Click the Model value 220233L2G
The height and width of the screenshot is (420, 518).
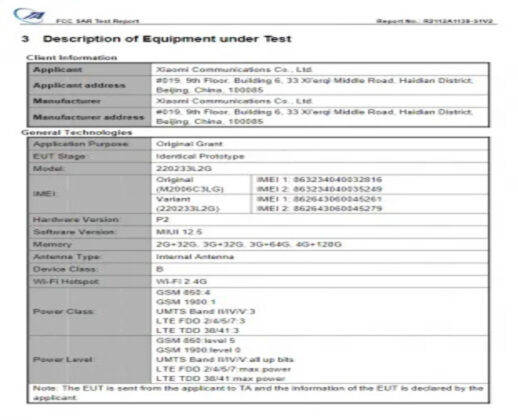click(184, 168)
